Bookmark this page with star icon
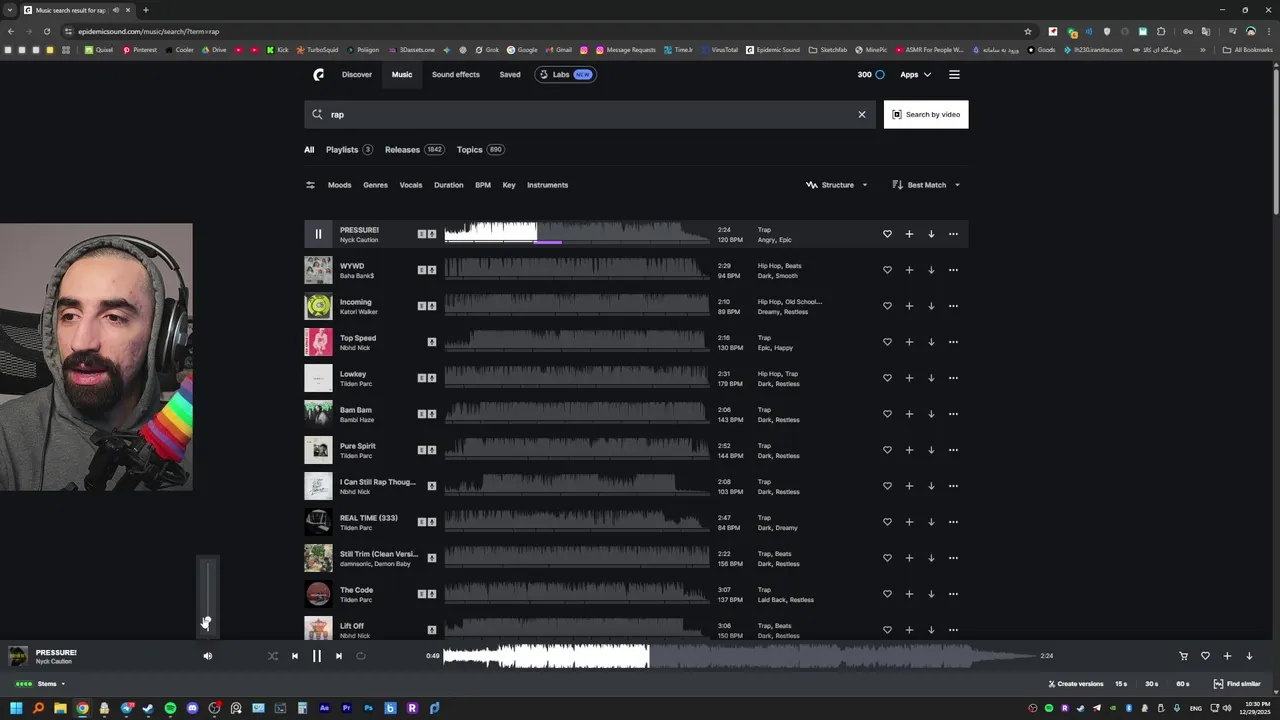The image size is (1280, 720). [x=1027, y=31]
